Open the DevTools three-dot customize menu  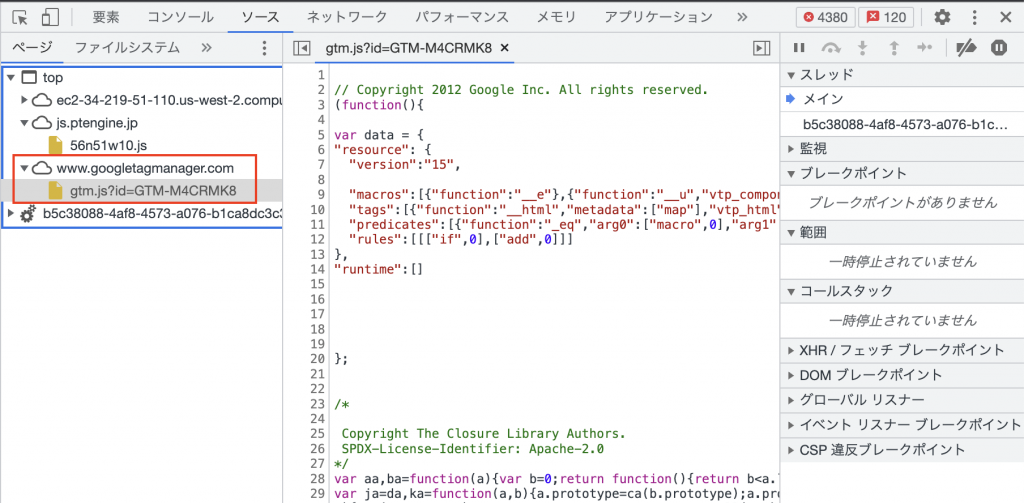[974, 17]
